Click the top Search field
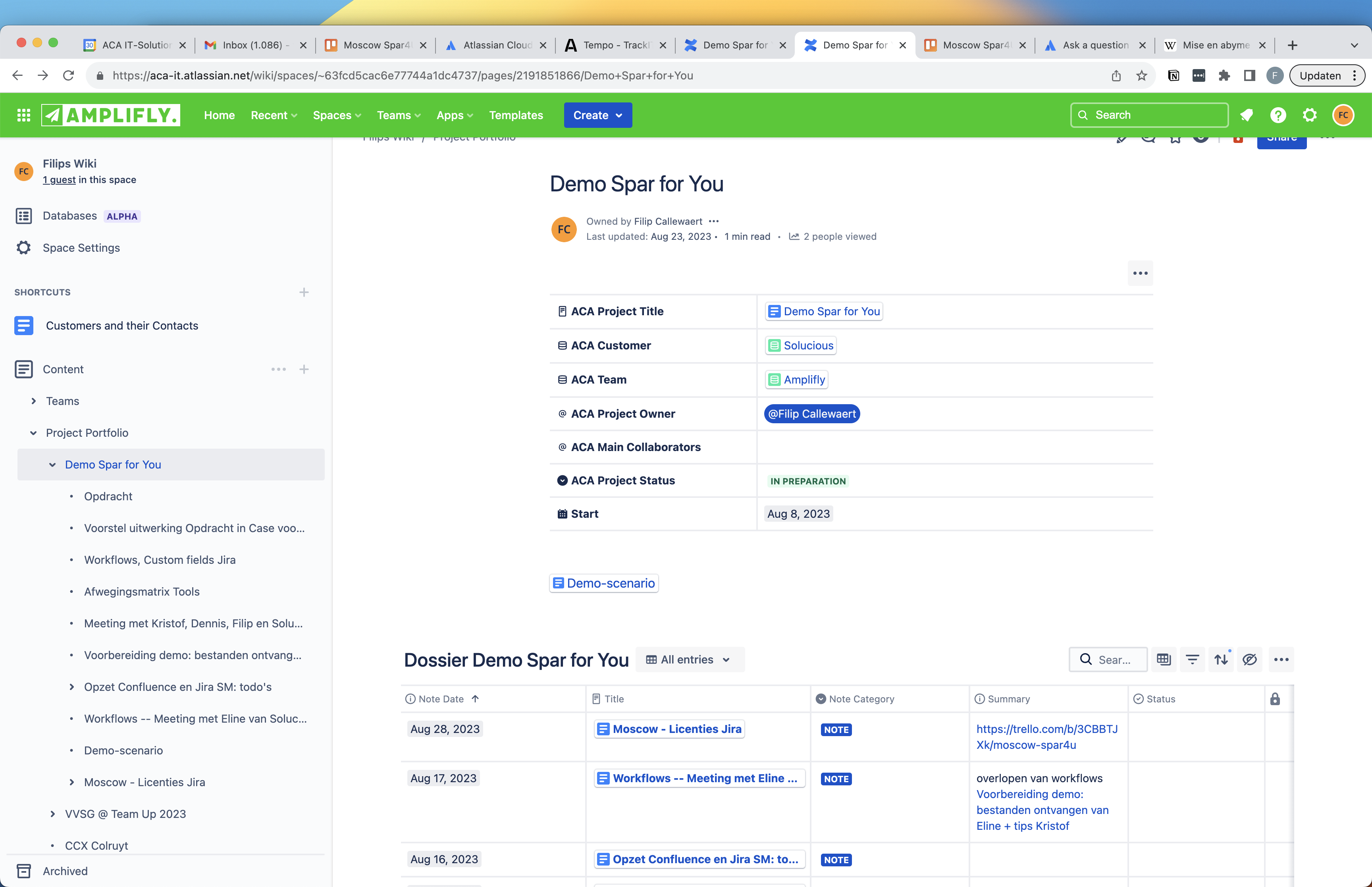This screenshot has width=1372, height=887. (1149, 115)
